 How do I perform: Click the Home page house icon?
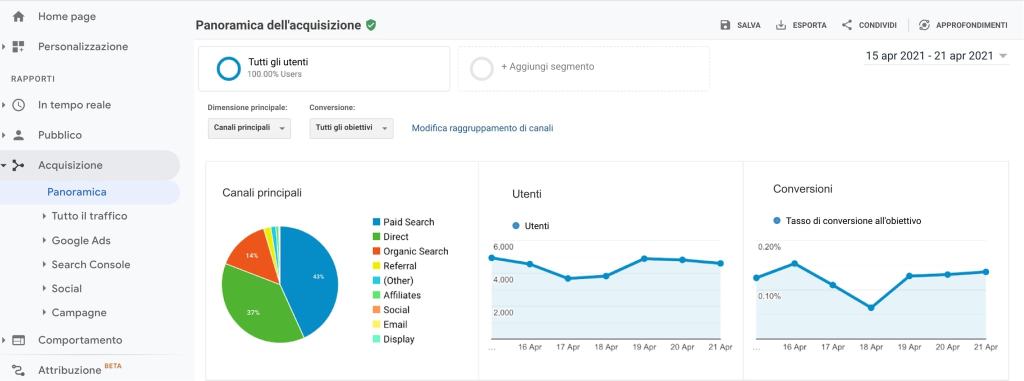[x=18, y=16]
